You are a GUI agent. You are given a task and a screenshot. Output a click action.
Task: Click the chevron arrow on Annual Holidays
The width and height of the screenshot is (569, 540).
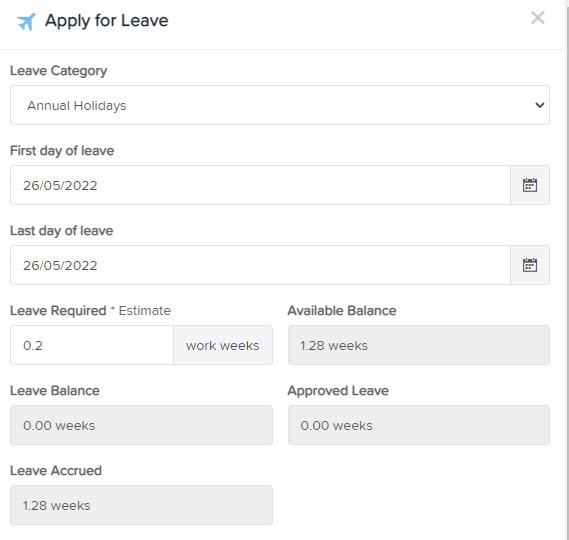(x=540, y=105)
